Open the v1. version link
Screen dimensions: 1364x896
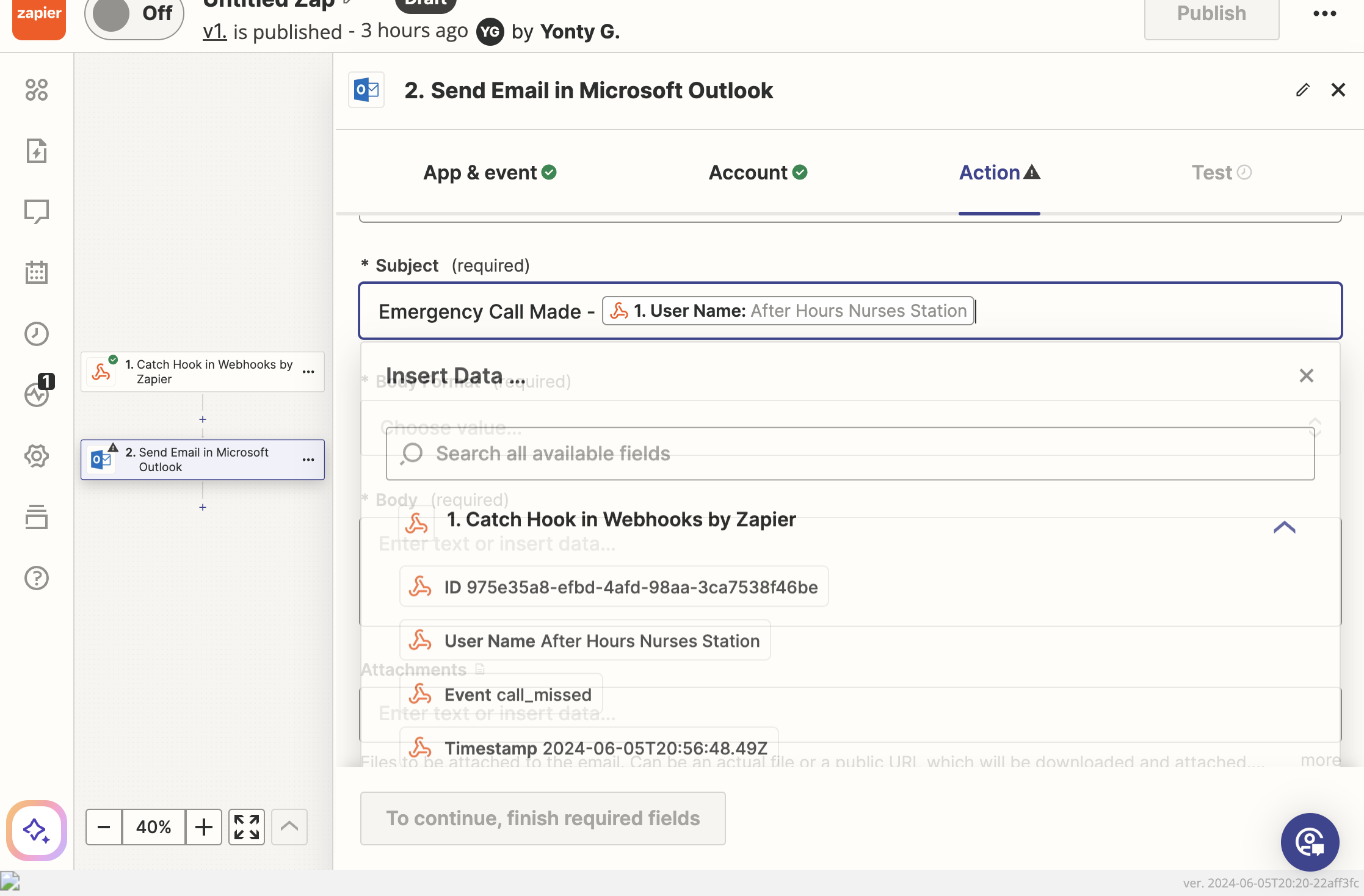tap(214, 31)
